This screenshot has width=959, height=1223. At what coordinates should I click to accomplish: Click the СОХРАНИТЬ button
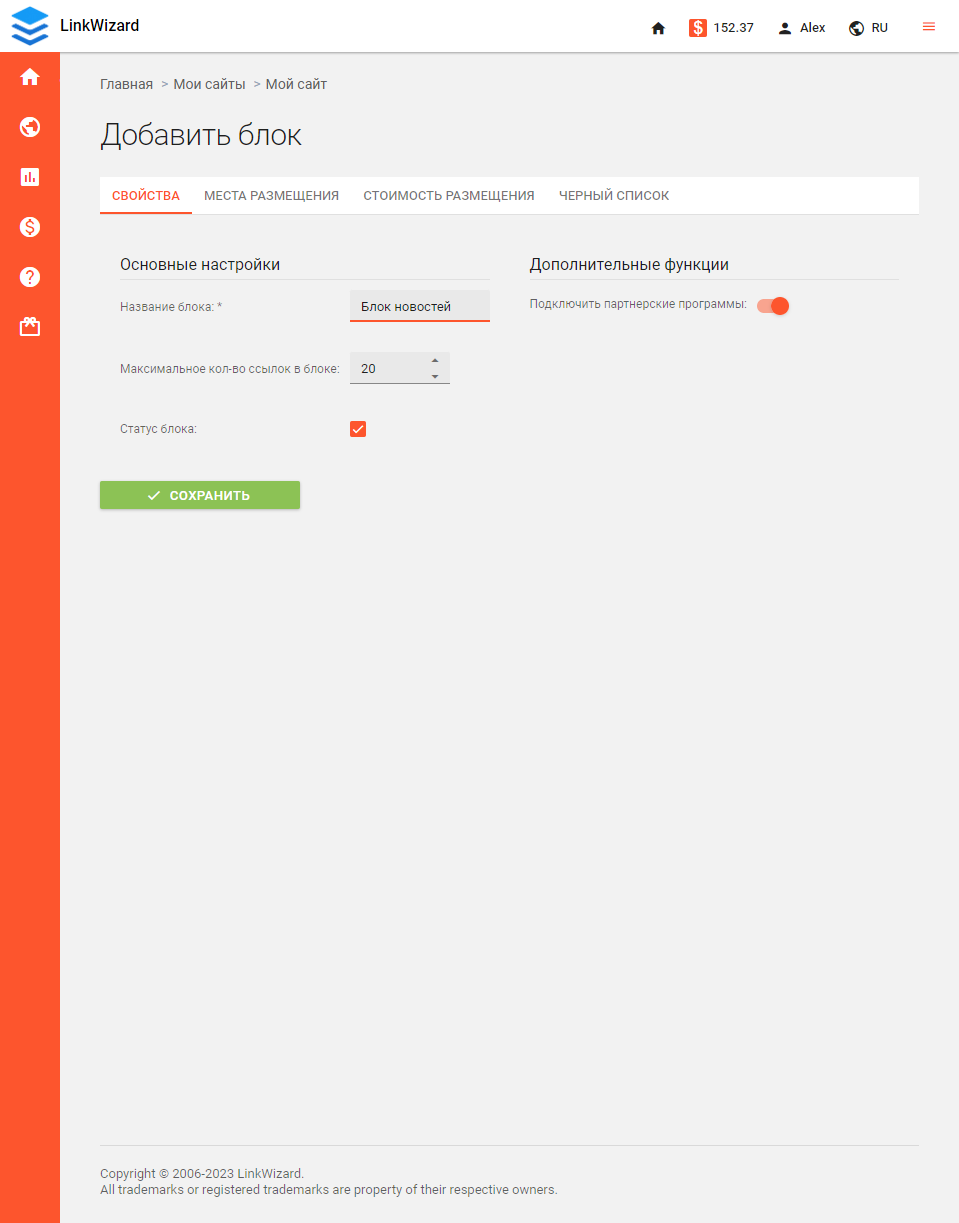tap(199, 494)
